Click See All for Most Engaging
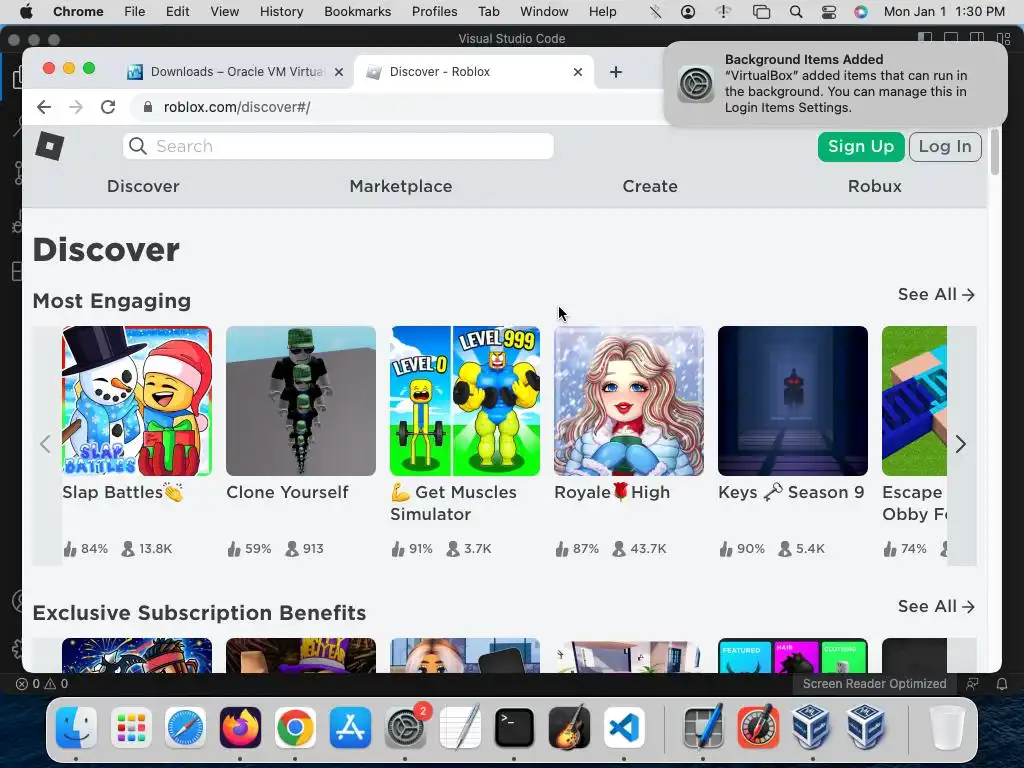The width and height of the screenshot is (1024, 768). click(x=936, y=295)
